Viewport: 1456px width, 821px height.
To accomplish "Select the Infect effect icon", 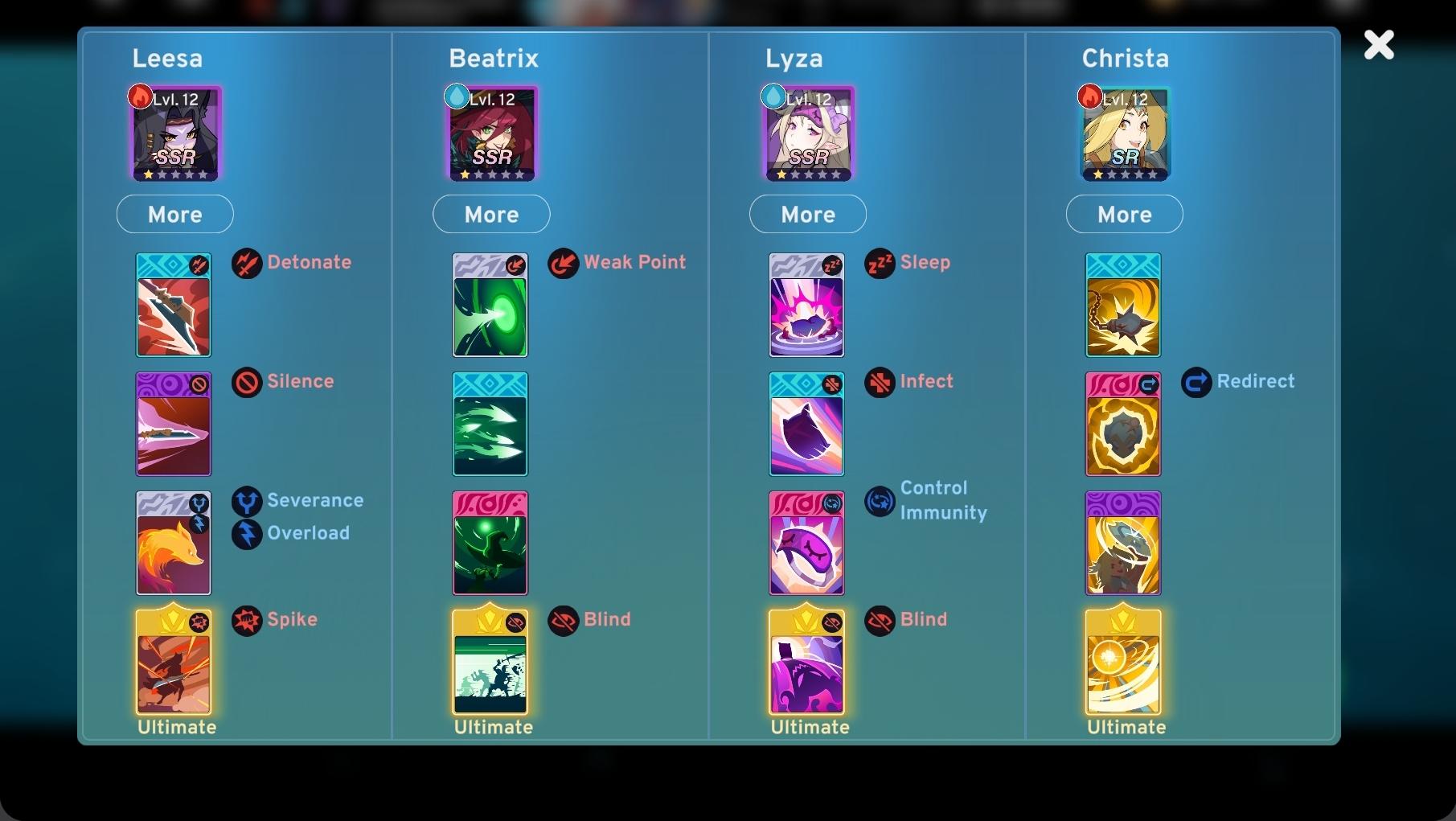I will click(x=880, y=382).
